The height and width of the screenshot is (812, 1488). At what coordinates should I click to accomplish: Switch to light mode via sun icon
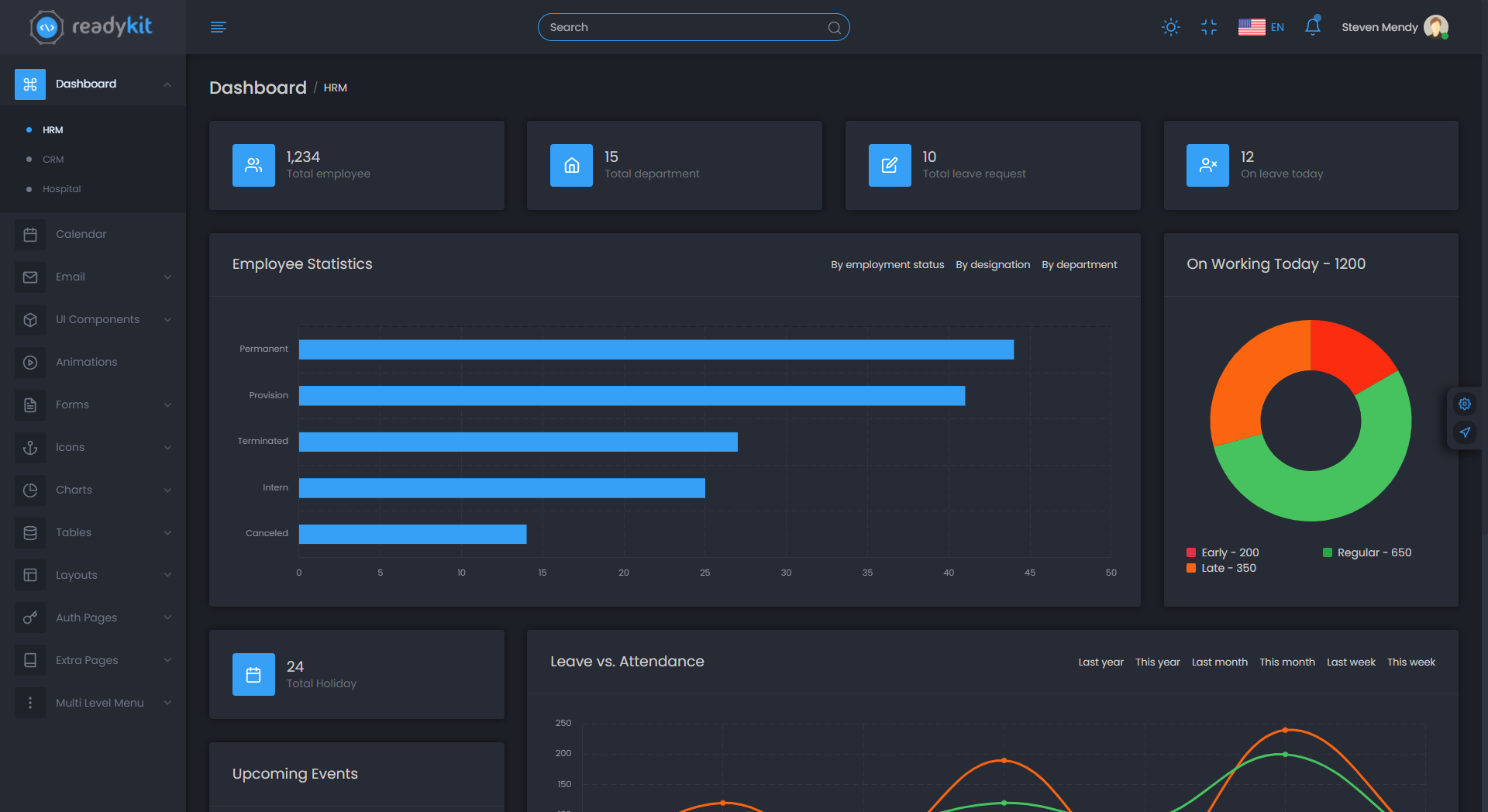point(1170,27)
